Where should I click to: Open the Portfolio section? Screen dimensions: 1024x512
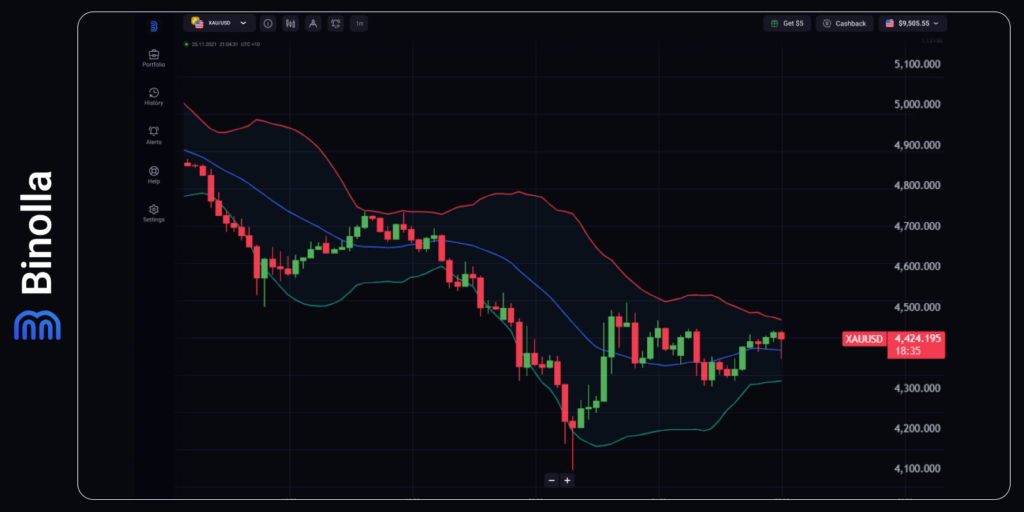click(153, 58)
